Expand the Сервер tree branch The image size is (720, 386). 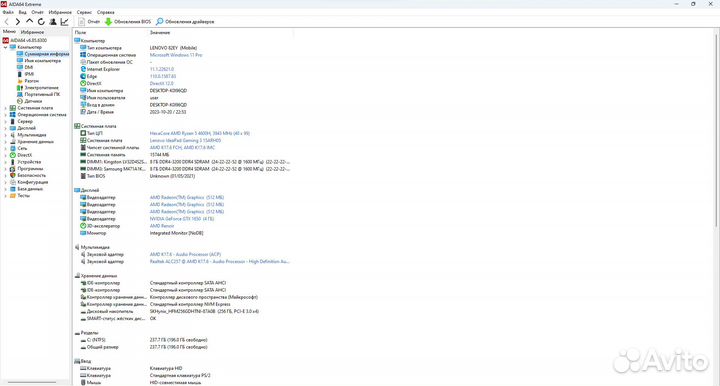click(x=6, y=122)
